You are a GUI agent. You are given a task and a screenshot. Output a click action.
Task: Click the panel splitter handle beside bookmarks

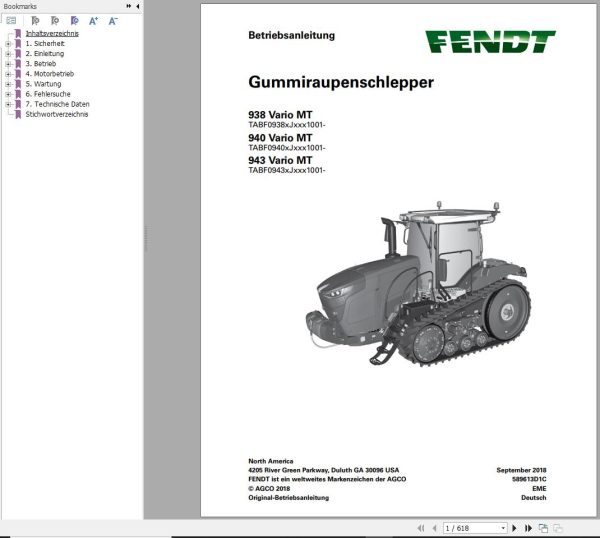pos(145,238)
